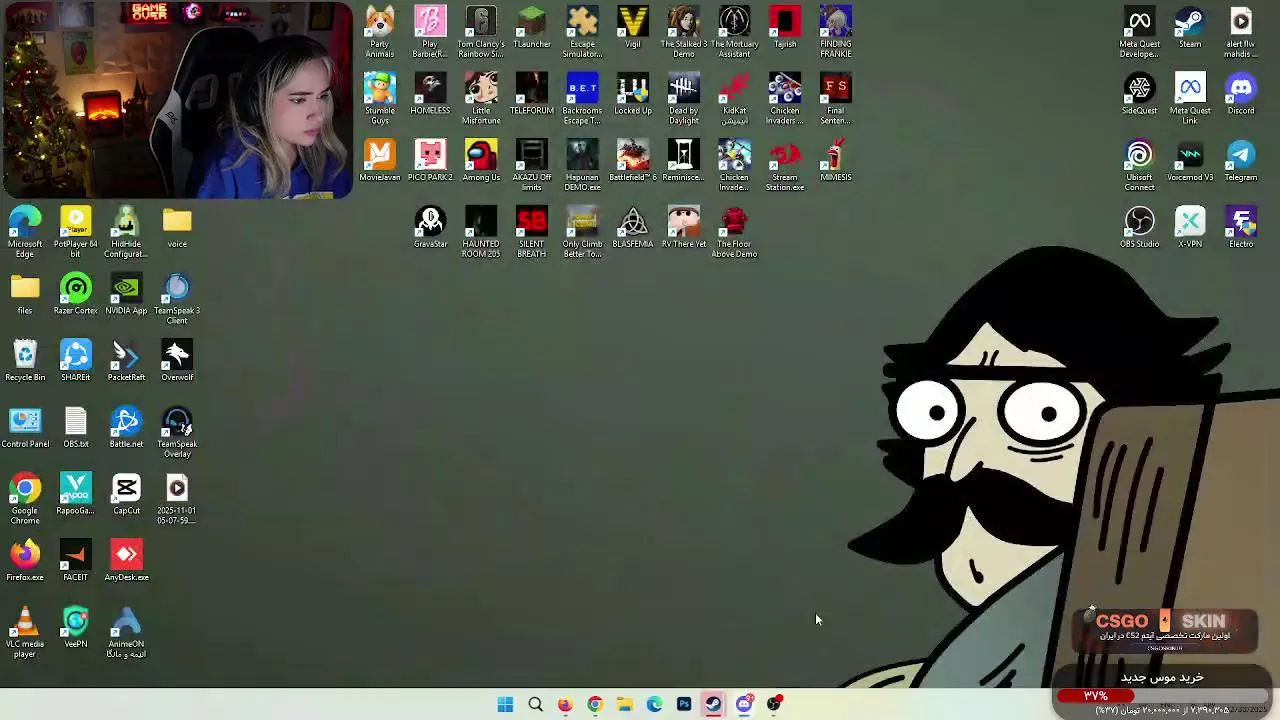This screenshot has width=1280, height=720.
Task: Launch the OBS Studio shortcut
Action: (1139, 228)
